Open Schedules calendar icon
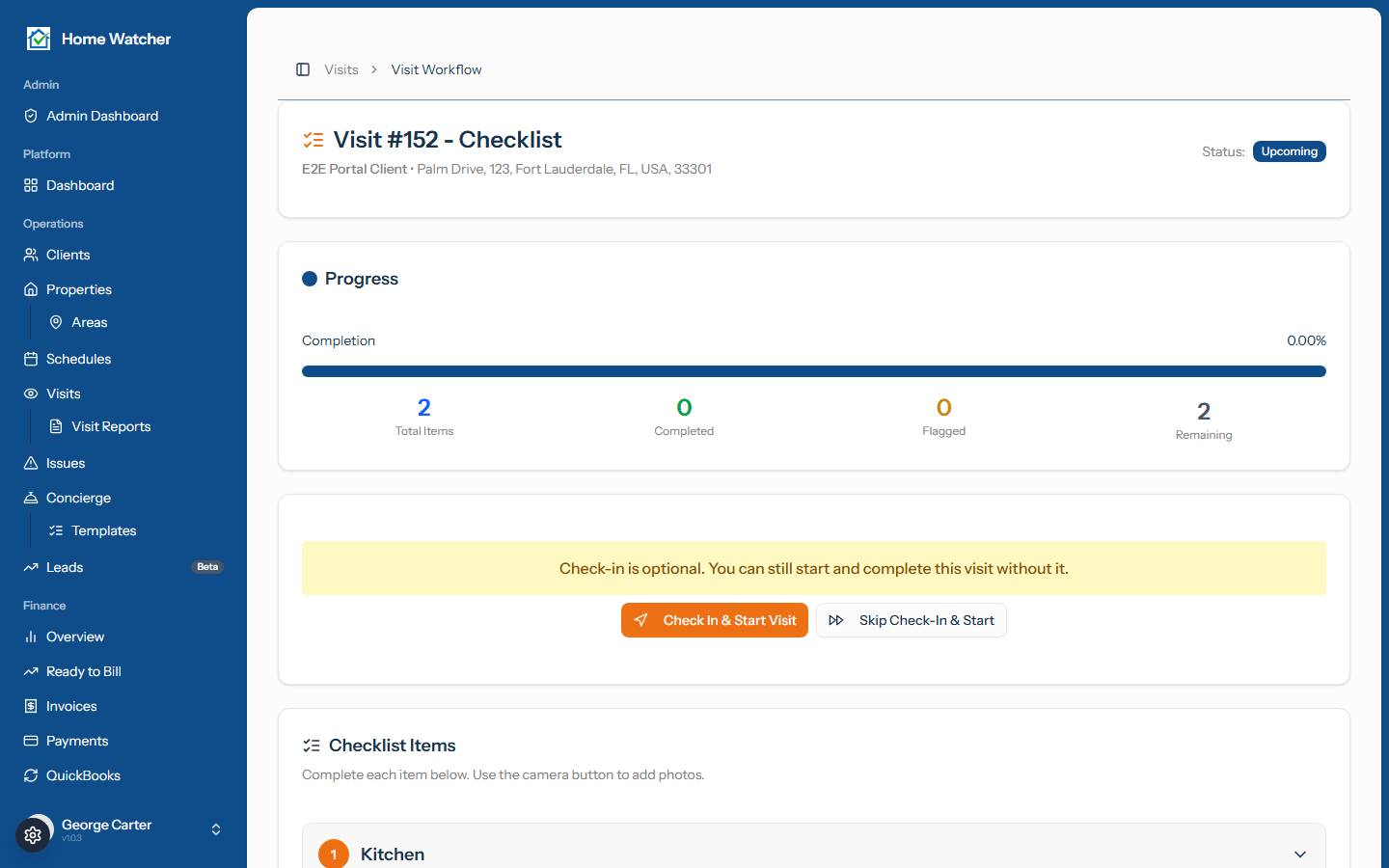The width and height of the screenshot is (1389, 868). tap(31, 359)
